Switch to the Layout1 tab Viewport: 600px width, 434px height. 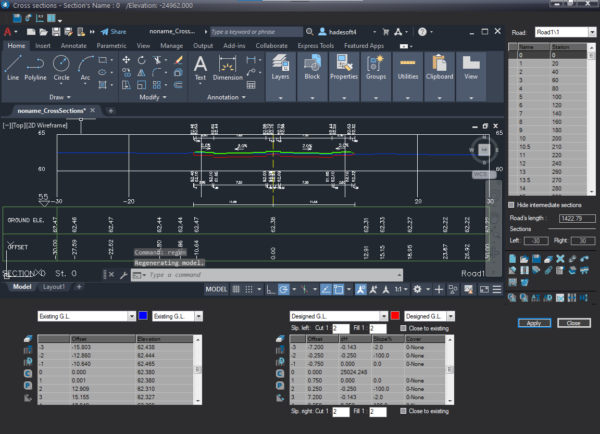pos(54,287)
